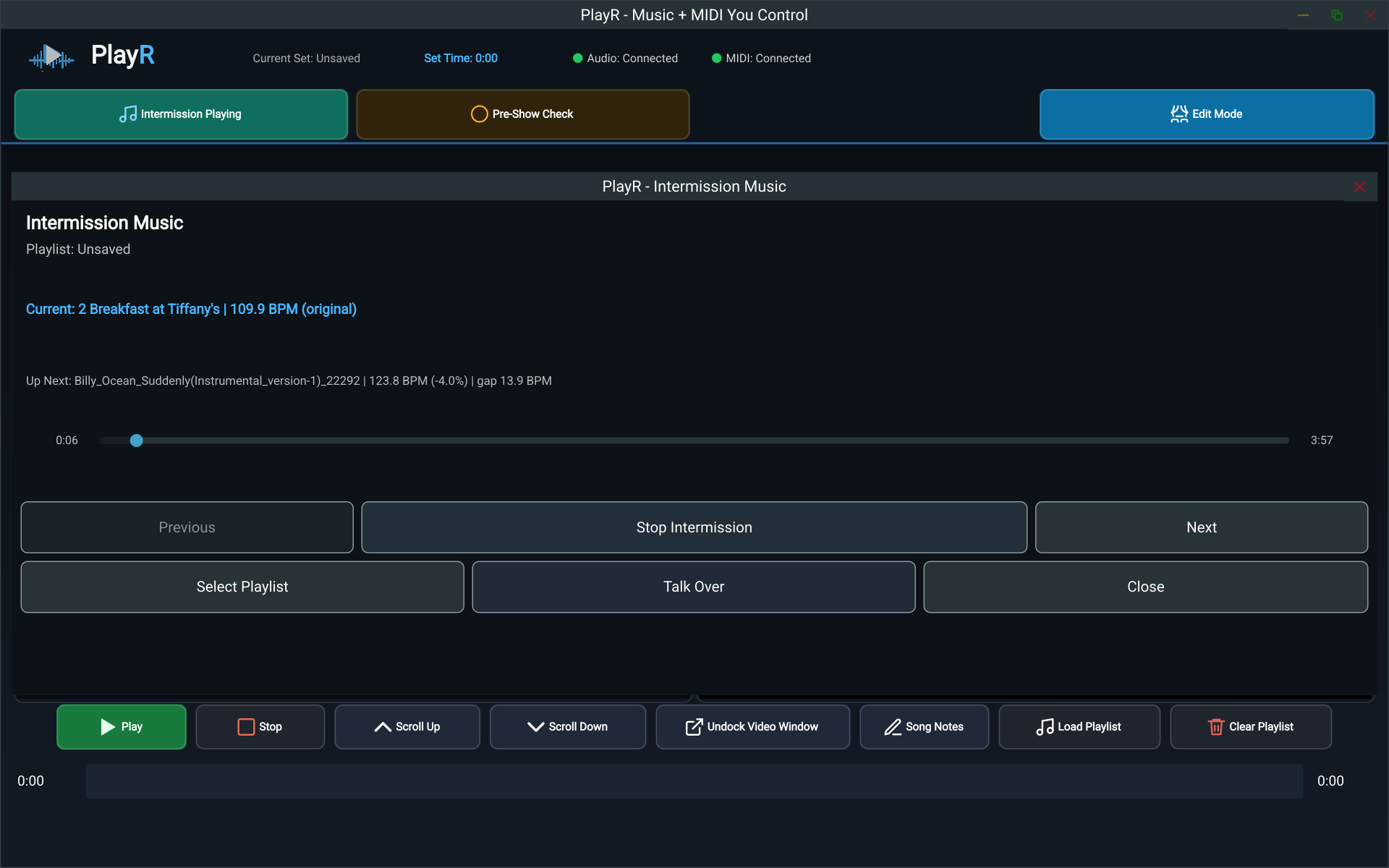Screen dimensions: 1389x868
Task: Click the main song progress bar at bottom
Action: click(694, 781)
